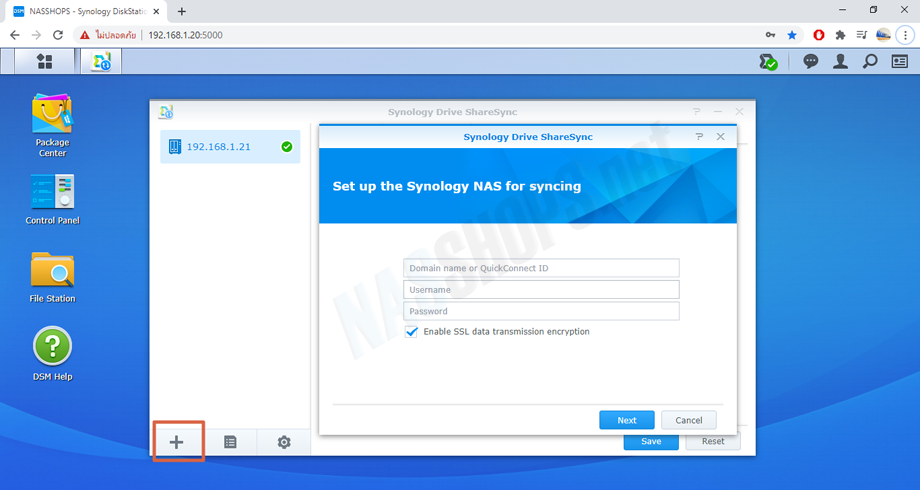The image size is (920, 490).
Task: Open the notifications speech bubble icon
Action: 811,61
